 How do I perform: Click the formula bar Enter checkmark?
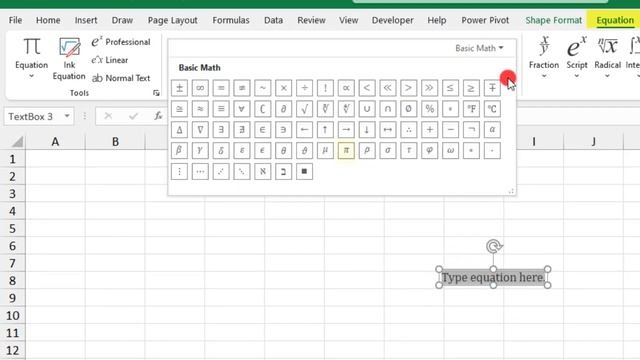click(133, 116)
